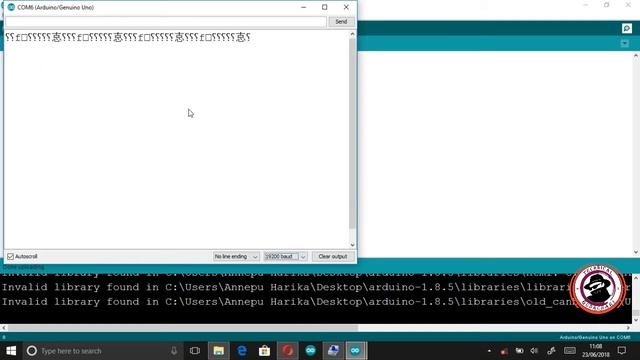Click the Send button in serial monitor

(x=341, y=22)
